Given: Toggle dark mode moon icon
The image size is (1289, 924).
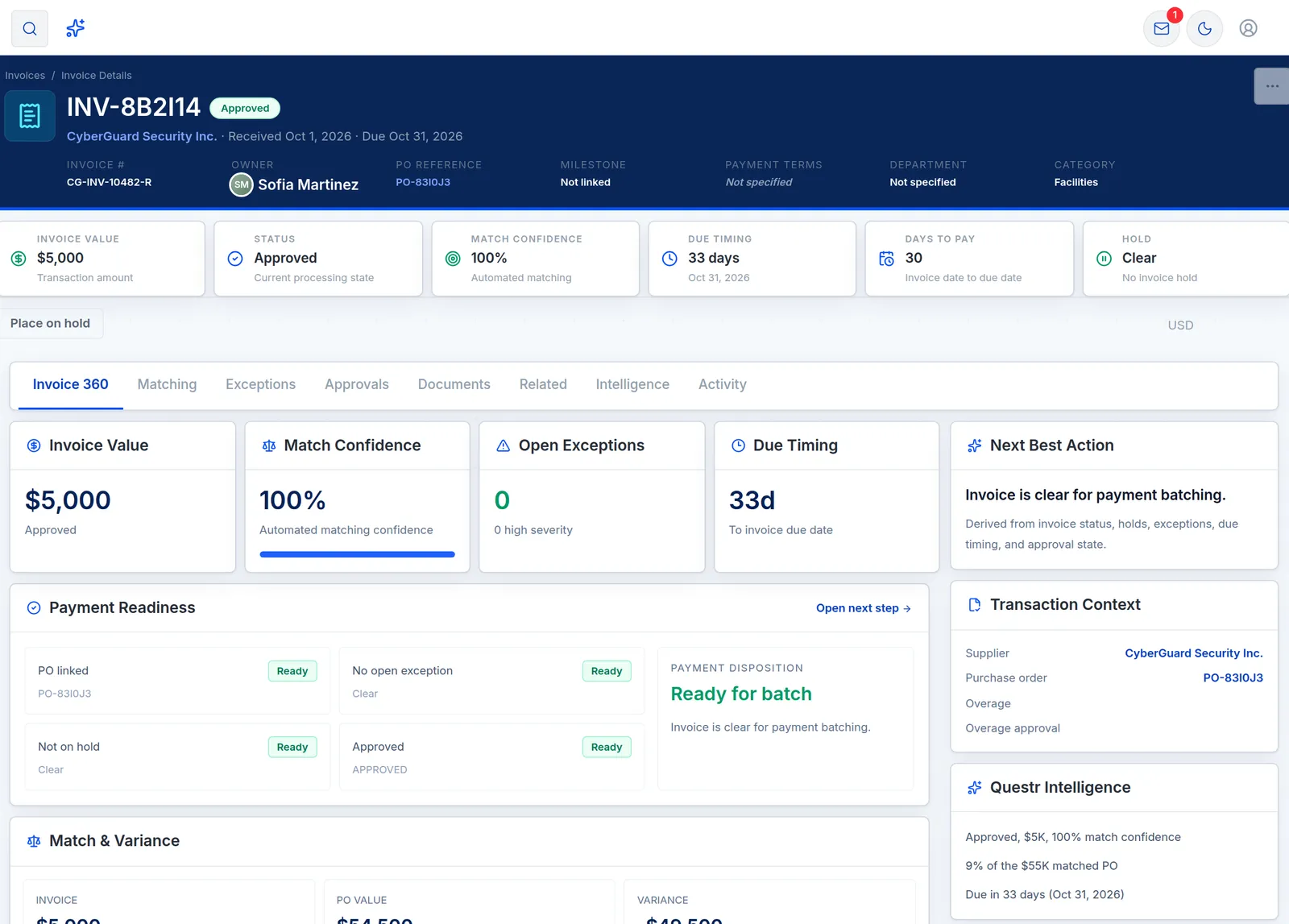Looking at the screenshot, I should coord(1205,29).
